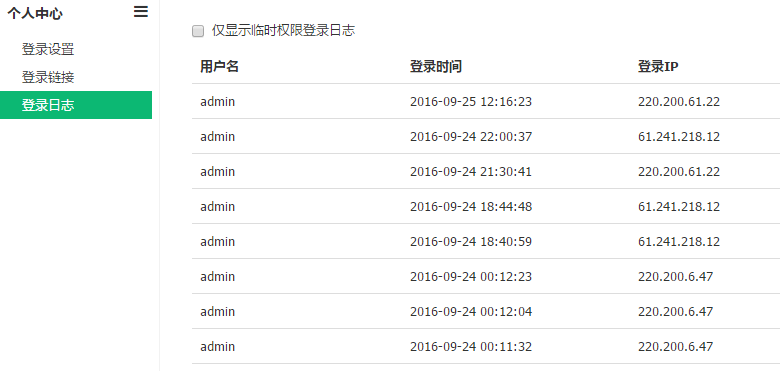
Task: Select log row dated 2016-09-24 22:00:37
Action: coord(486,136)
